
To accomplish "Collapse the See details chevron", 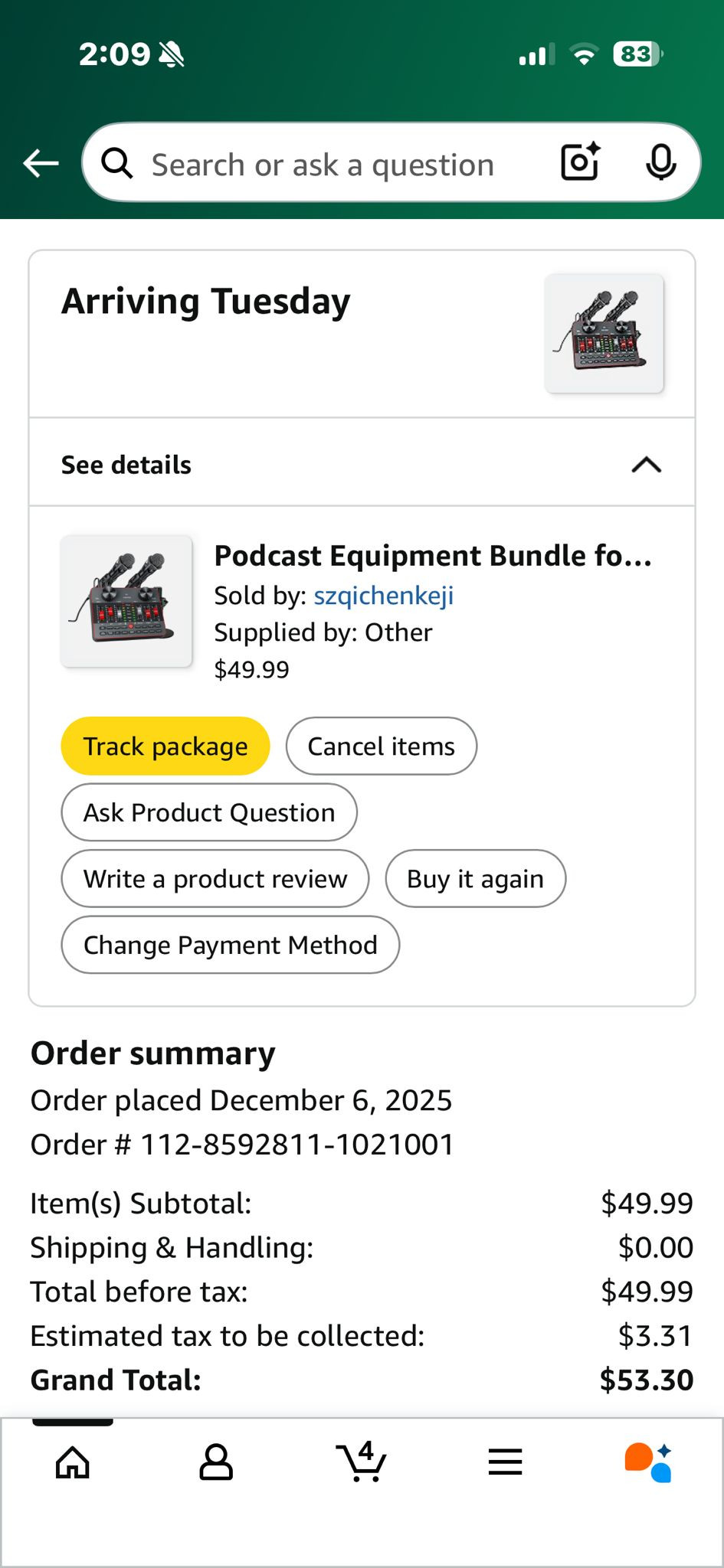I will pos(646,465).
